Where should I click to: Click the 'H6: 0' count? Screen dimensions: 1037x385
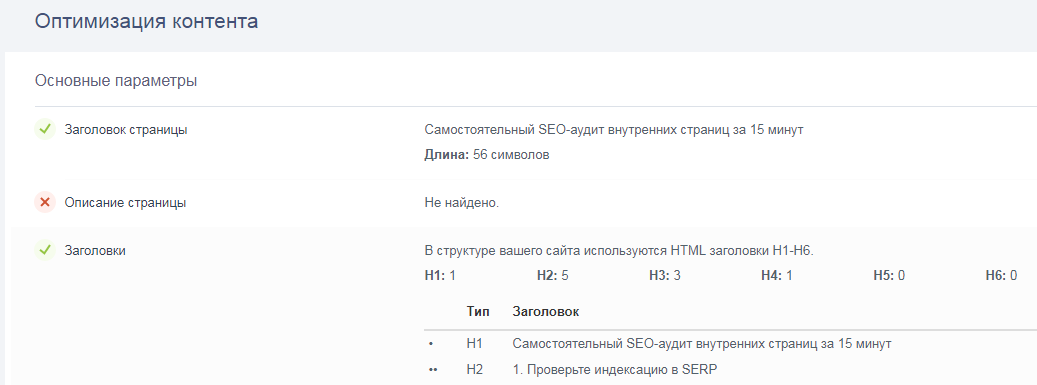click(x=1001, y=276)
